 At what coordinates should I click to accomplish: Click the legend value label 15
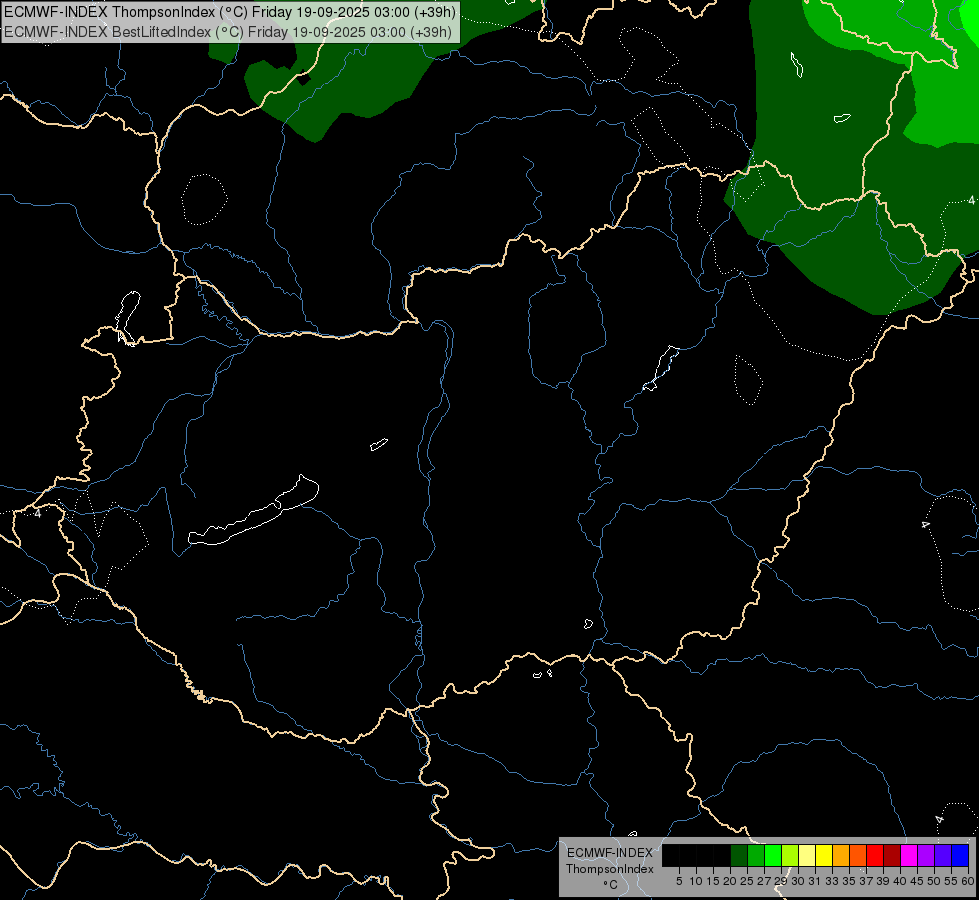(713, 881)
